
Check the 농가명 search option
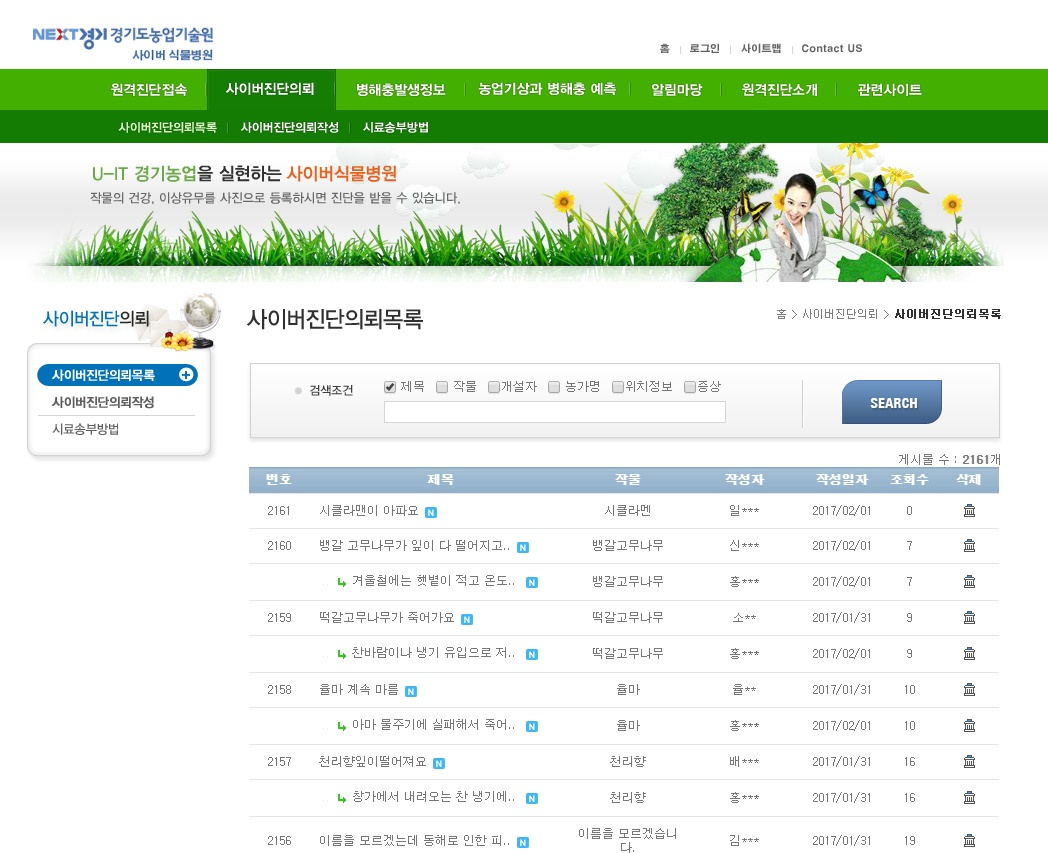click(554, 387)
